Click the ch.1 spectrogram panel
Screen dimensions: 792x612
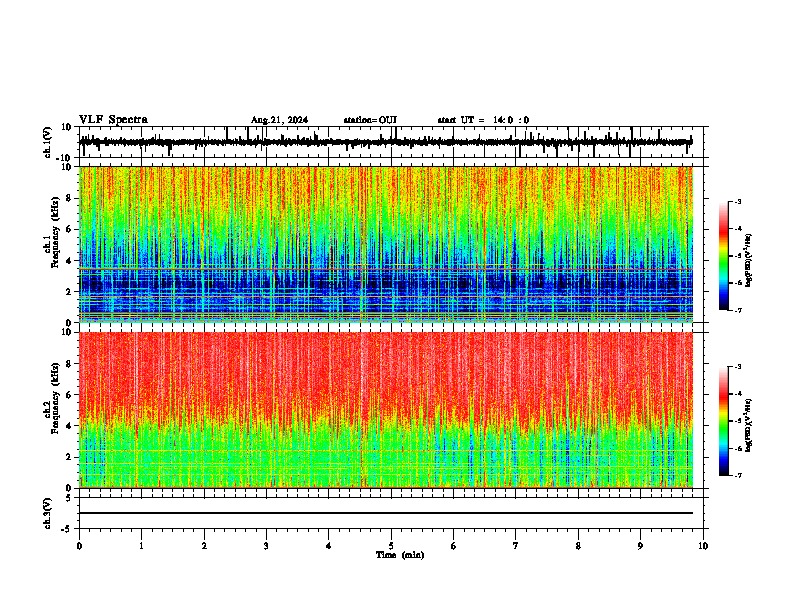(x=386, y=244)
